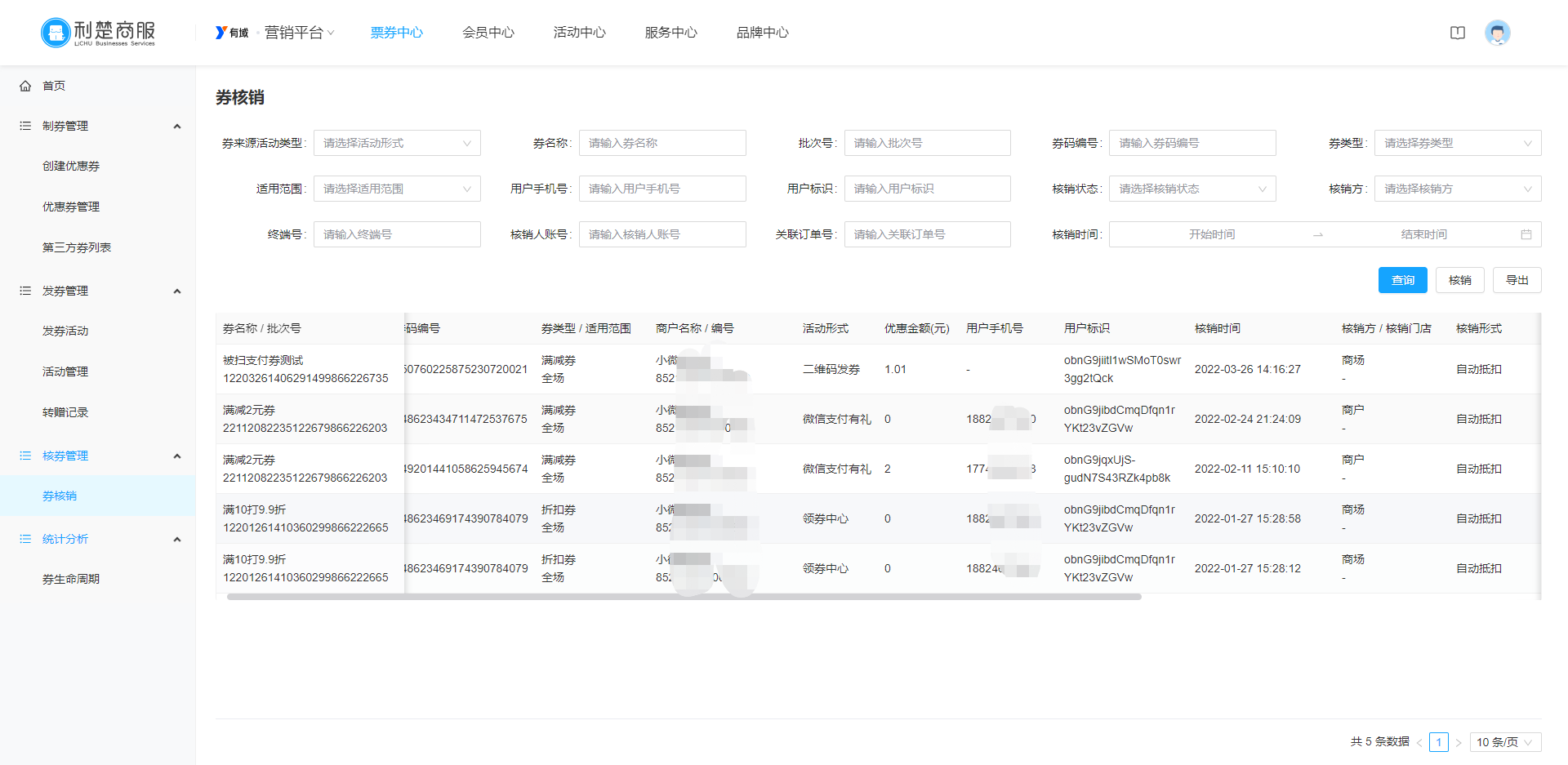Change the 10 条/页 page size
This screenshot has width=1568, height=765.
[1505, 742]
